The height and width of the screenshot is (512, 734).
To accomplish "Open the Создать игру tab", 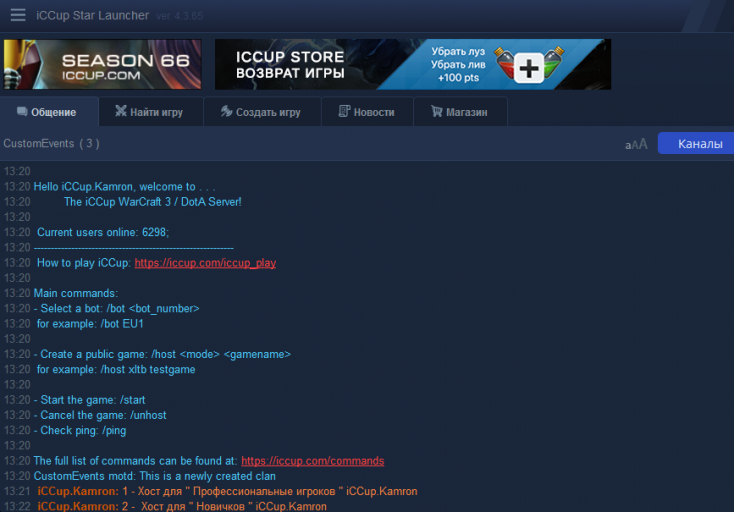I will [263, 112].
